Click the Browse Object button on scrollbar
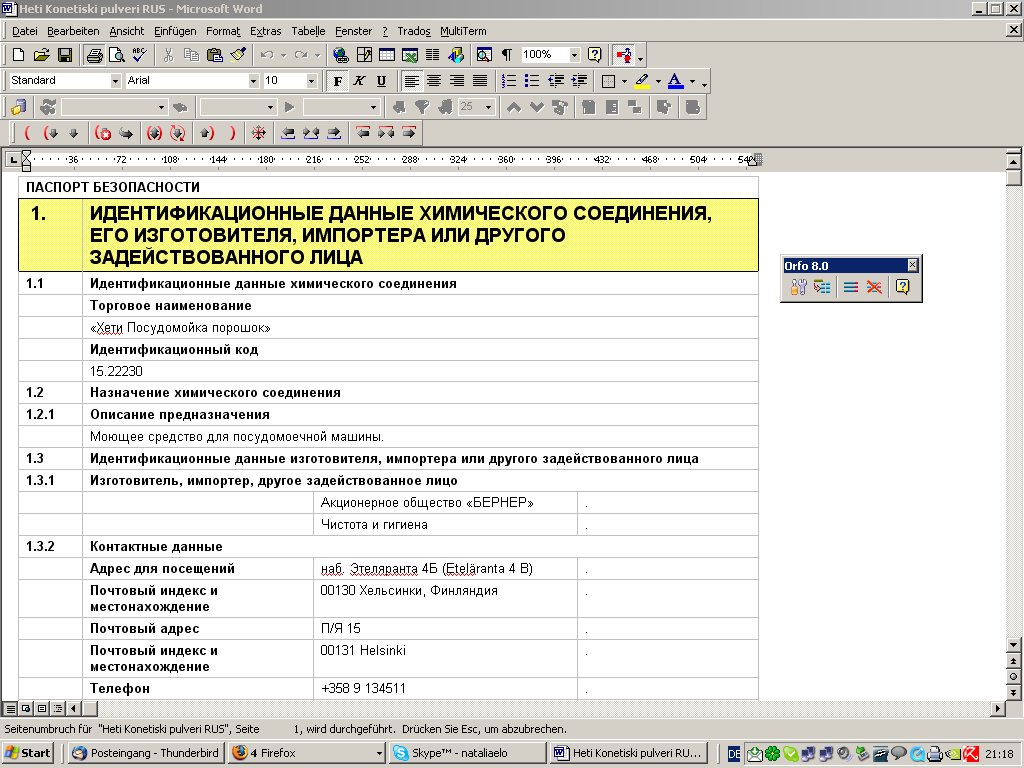The image size is (1024, 768). coord(1014,677)
